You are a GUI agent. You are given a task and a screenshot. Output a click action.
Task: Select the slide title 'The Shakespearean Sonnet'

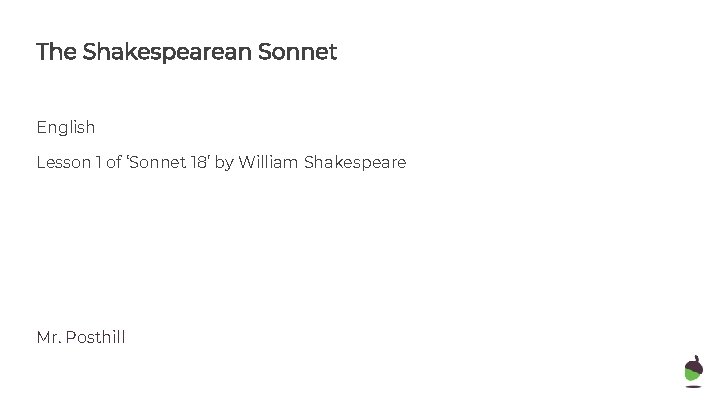tap(186, 52)
